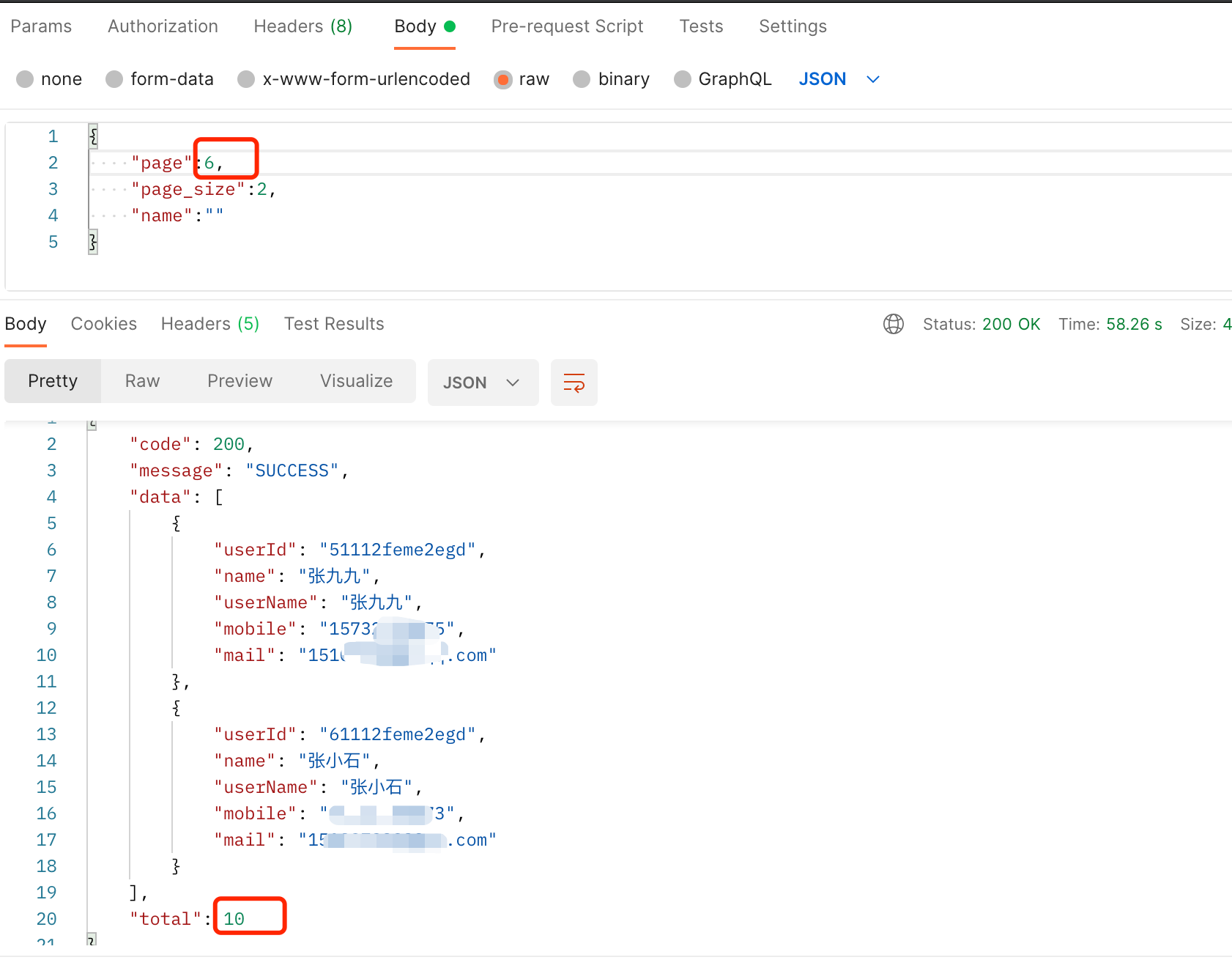Click the "page" key in request body
Image resolution: width=1232 pixels, height=960 pixels.
[161, 163]
